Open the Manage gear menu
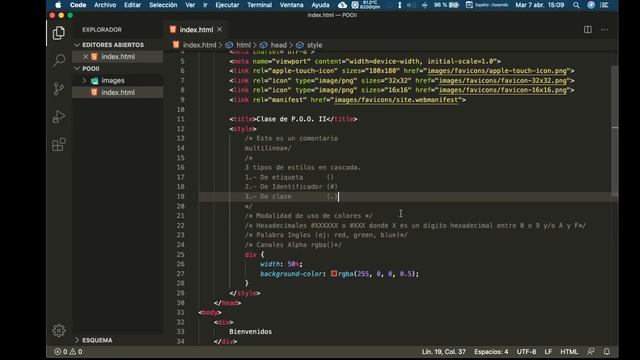 pos(59,330)
